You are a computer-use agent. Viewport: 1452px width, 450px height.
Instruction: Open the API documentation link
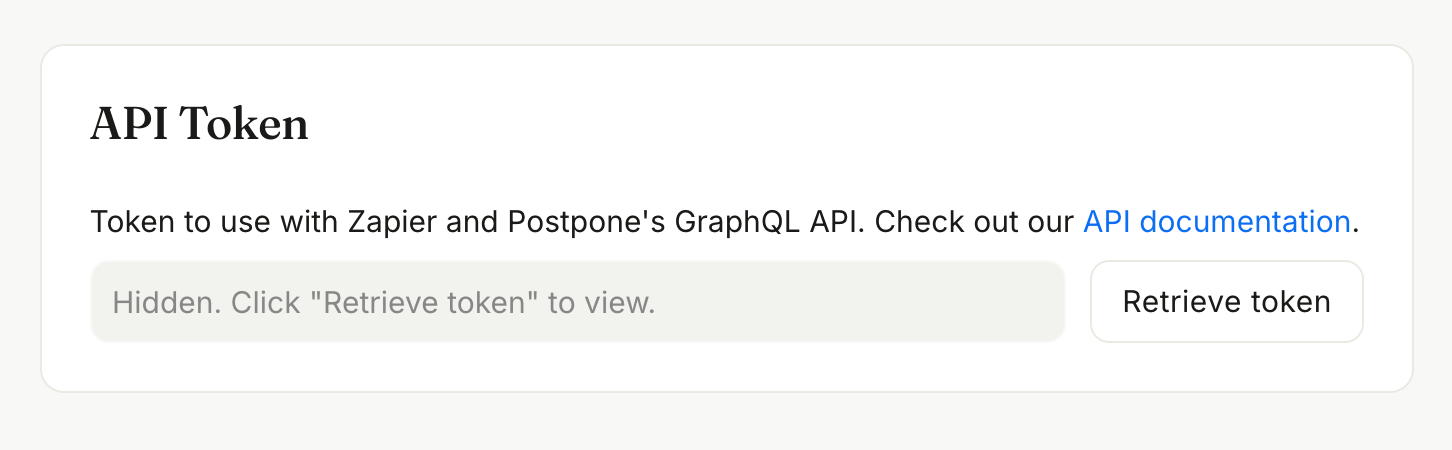pos(1216,221)
